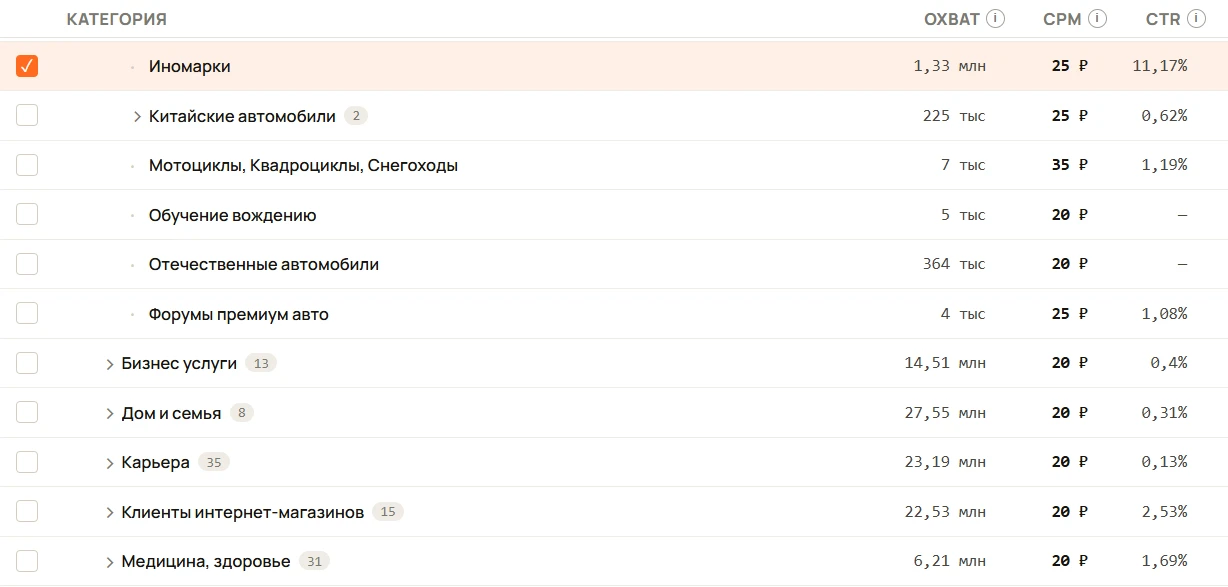This screenshot has width=1228, height=587.
Task: Select the Медицина, здоровье checkbox
Action: pyautogui.click(x=27, y=561)
